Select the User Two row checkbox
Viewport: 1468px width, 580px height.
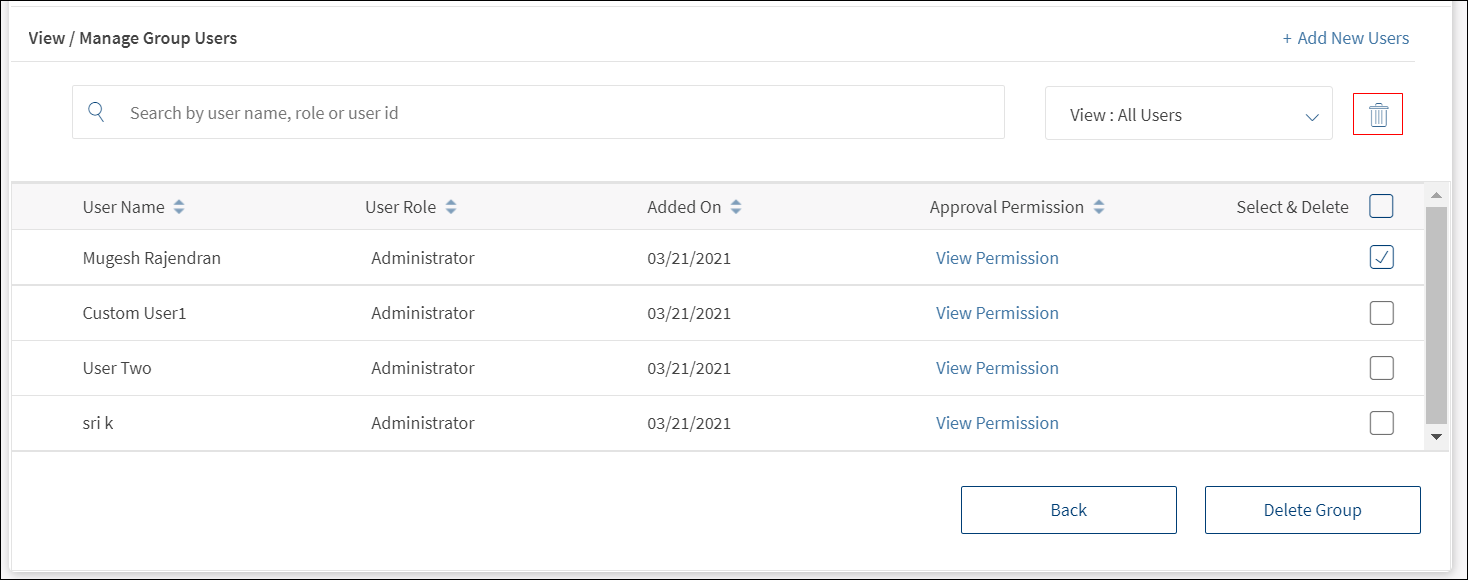click(1381, 368)
